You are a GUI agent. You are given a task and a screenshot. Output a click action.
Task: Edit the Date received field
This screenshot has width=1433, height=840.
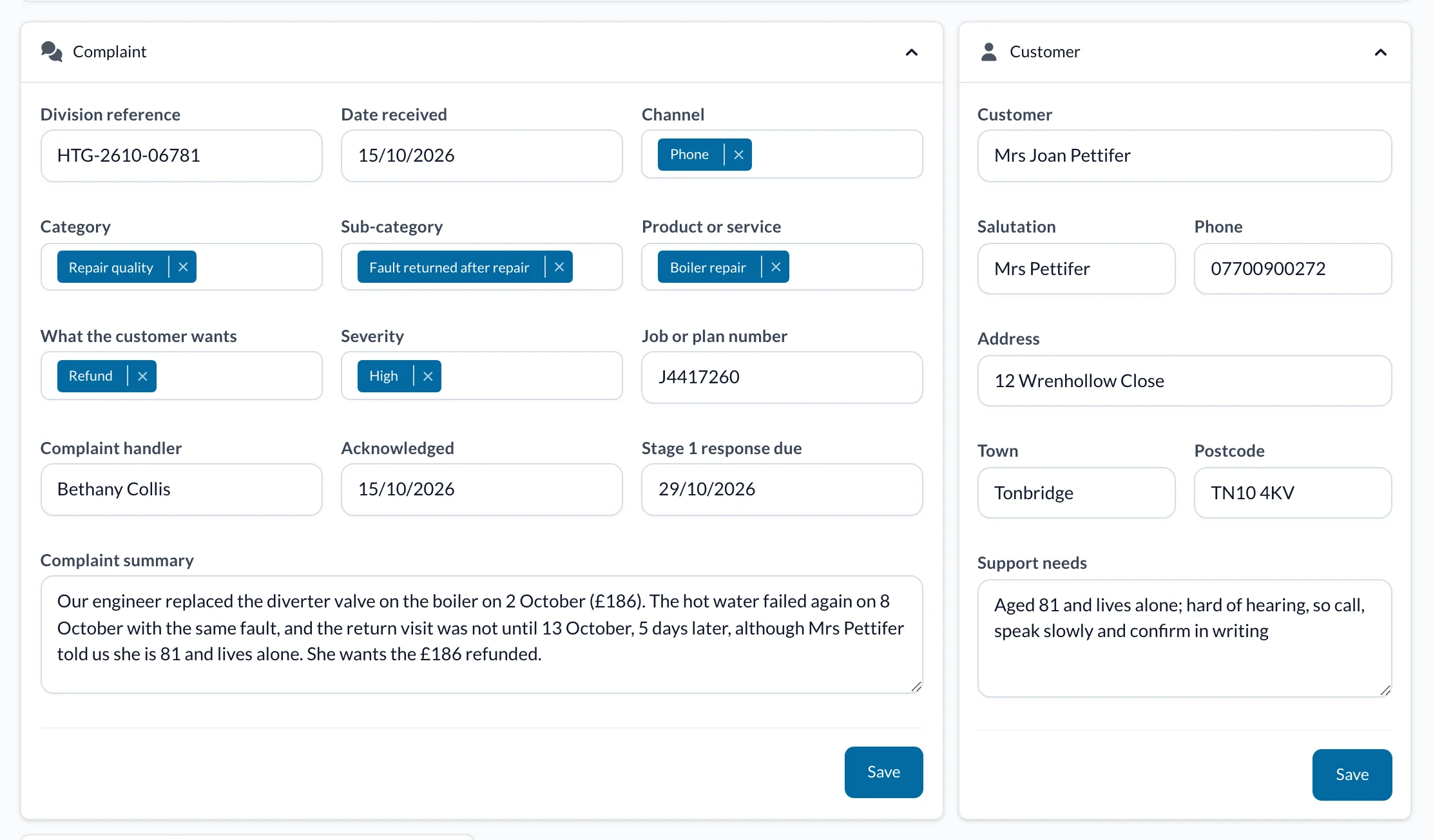pos(482,156)
